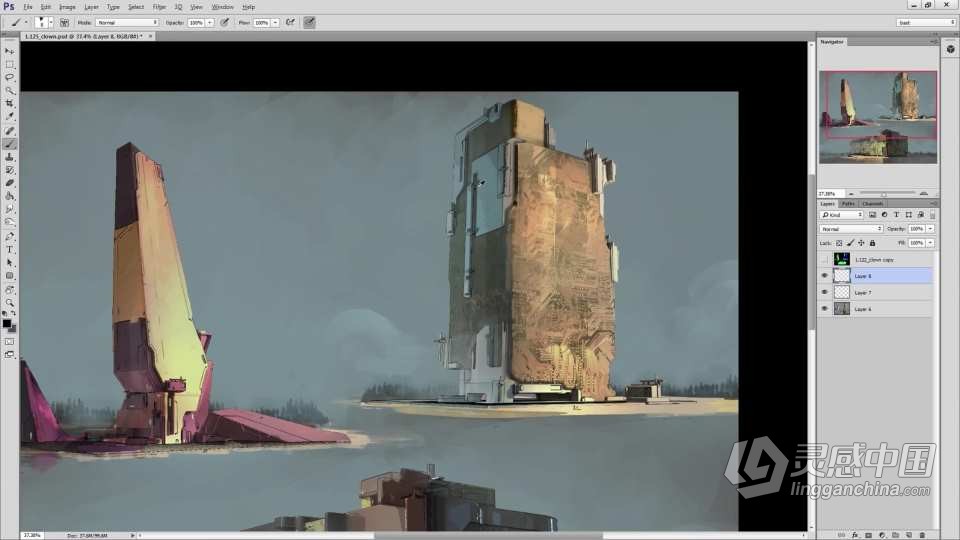Screen dimensions: 960x540
Task: Select the Spot Healing Brush tool
Action: click(x=9, y=130)
